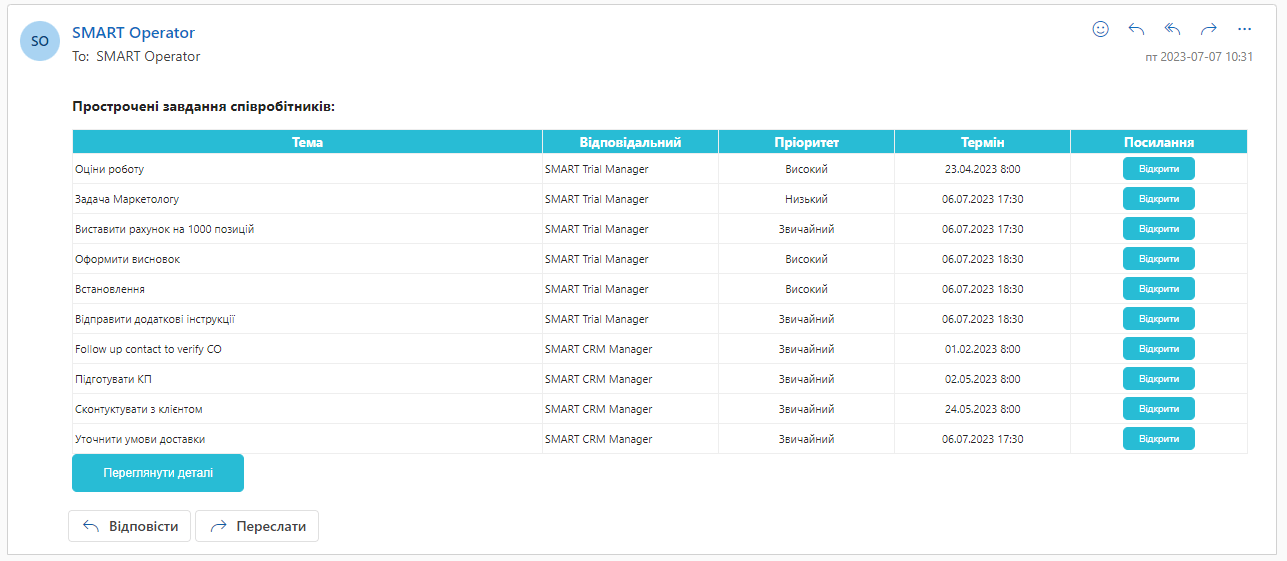Open 'Follow up contact to verify CO' task
This screenshot has height=561, width=1287.
click(1158, 349)
